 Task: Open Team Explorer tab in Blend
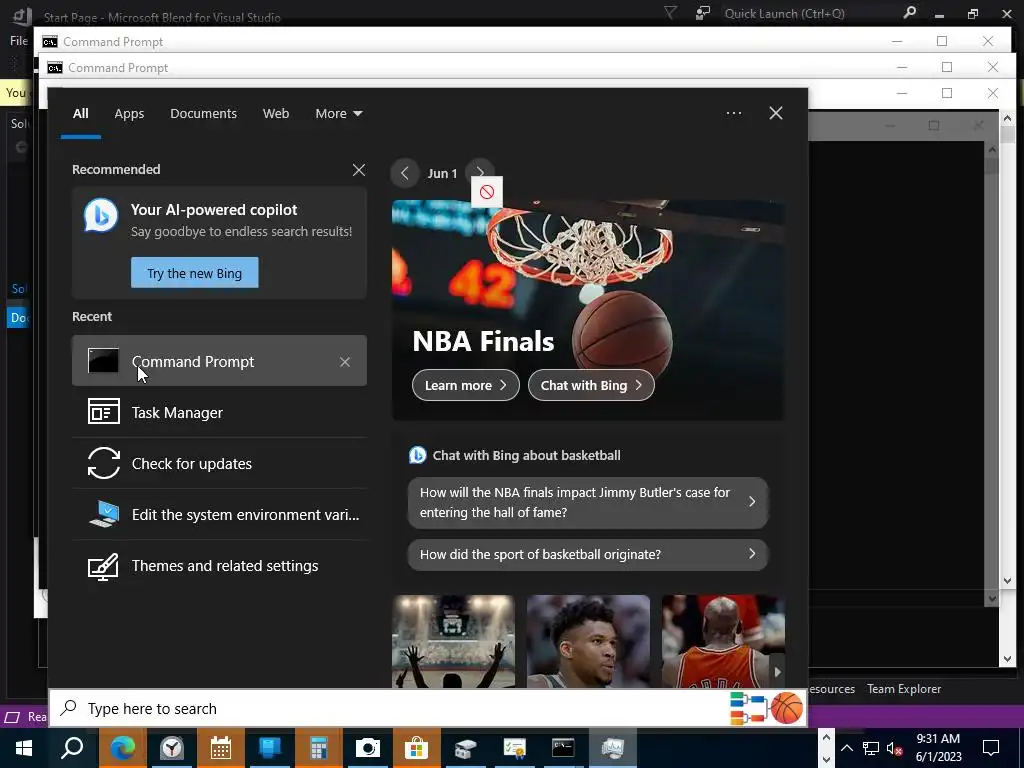click(904, 688)
